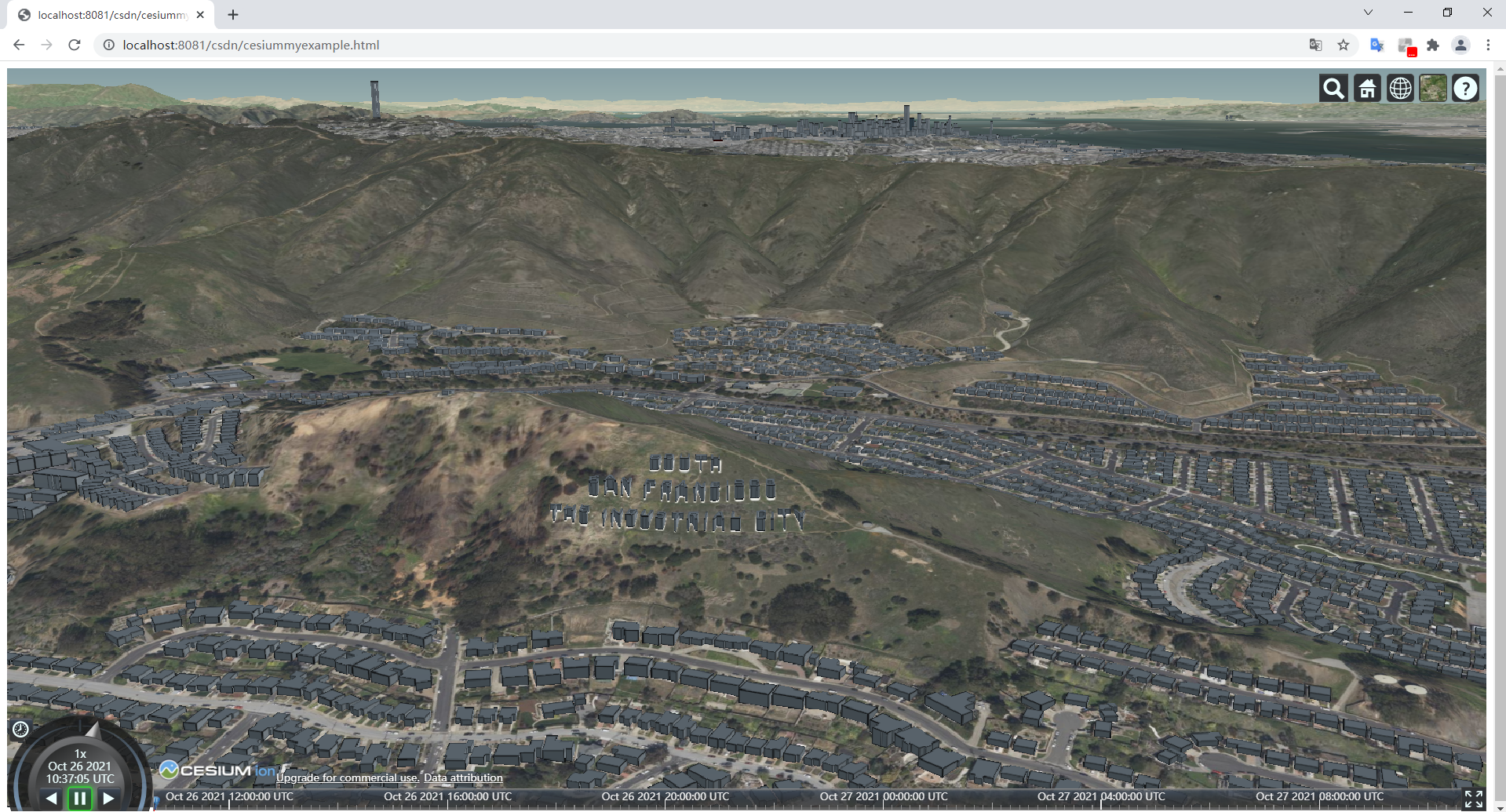Click timeline at Oct 27 2021 08:00:00 UTC
Screen dimensions: 1506x812
tap(1319, 797)
